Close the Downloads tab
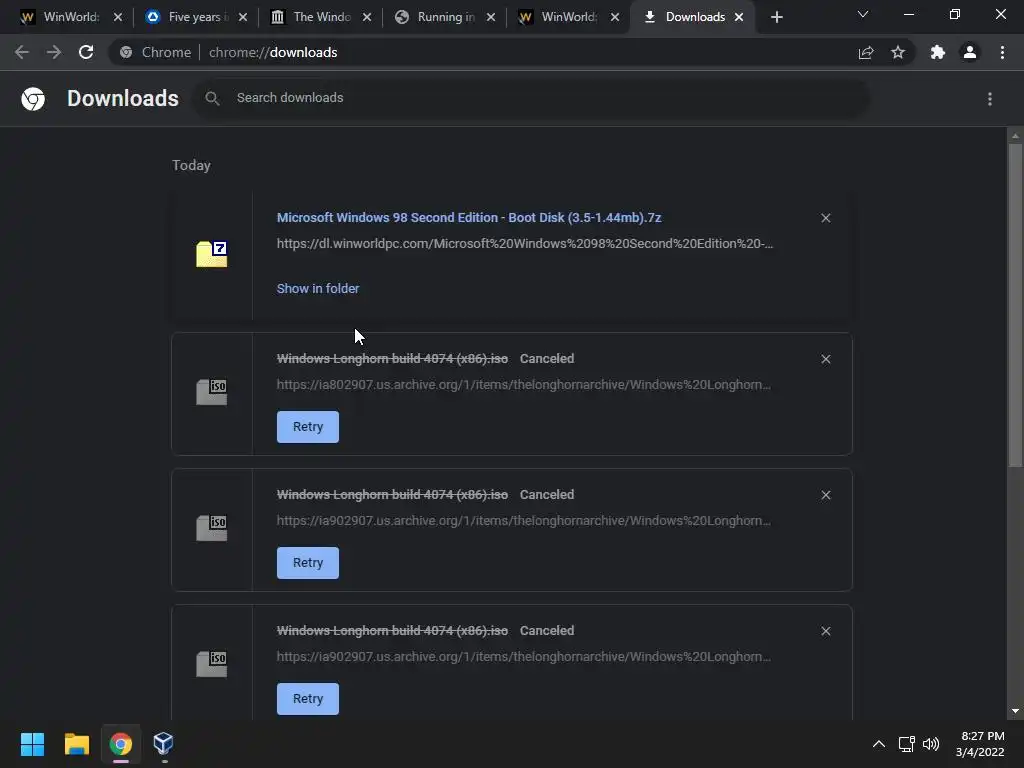The image size is (1024, 768). [739, 17]
